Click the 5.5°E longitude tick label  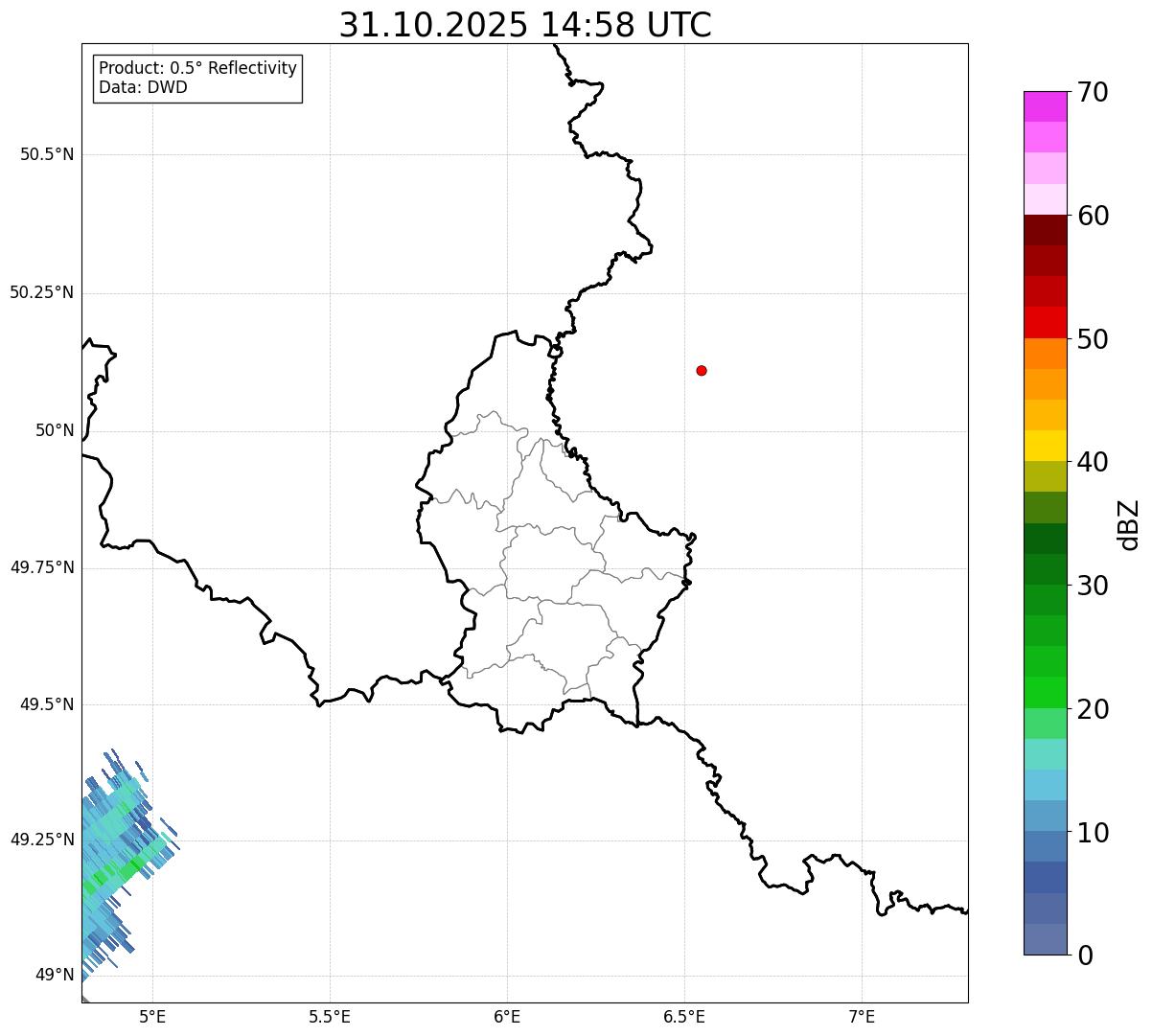click(x=330, y=1016)
